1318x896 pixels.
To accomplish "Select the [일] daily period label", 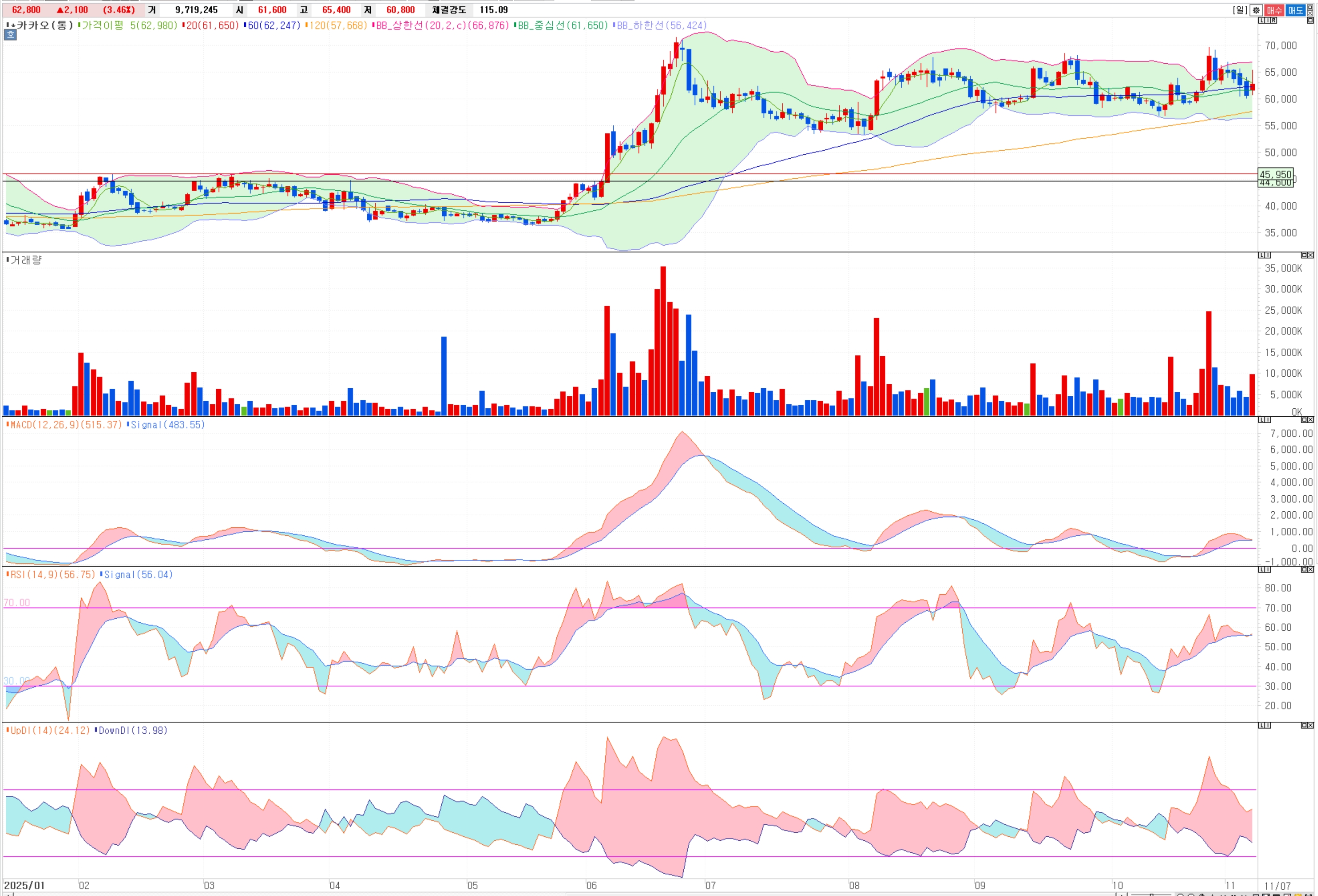I will click(1240, 10).
